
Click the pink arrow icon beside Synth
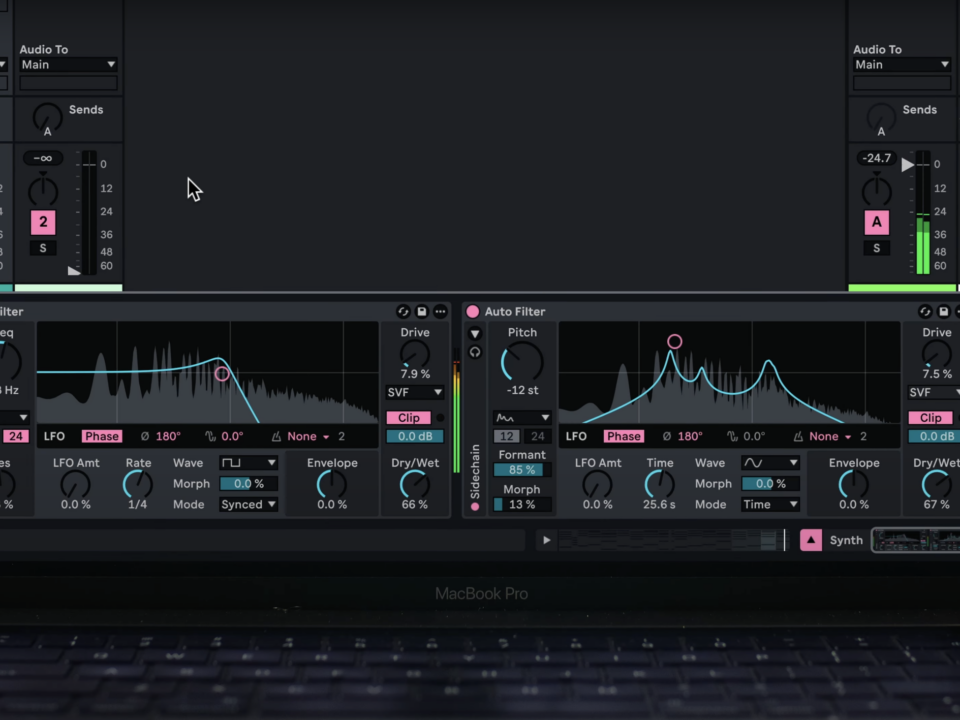point(811,540)
